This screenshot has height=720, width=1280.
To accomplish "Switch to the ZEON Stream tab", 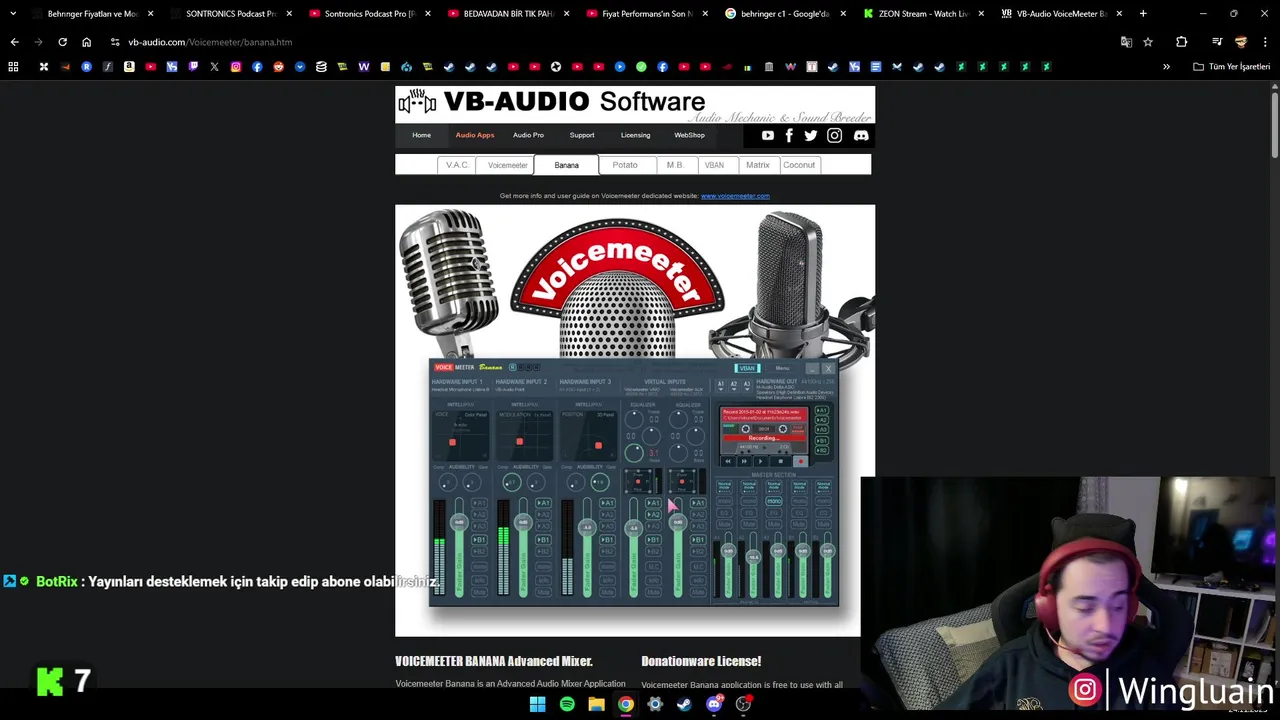I will (x=923, y=14).
